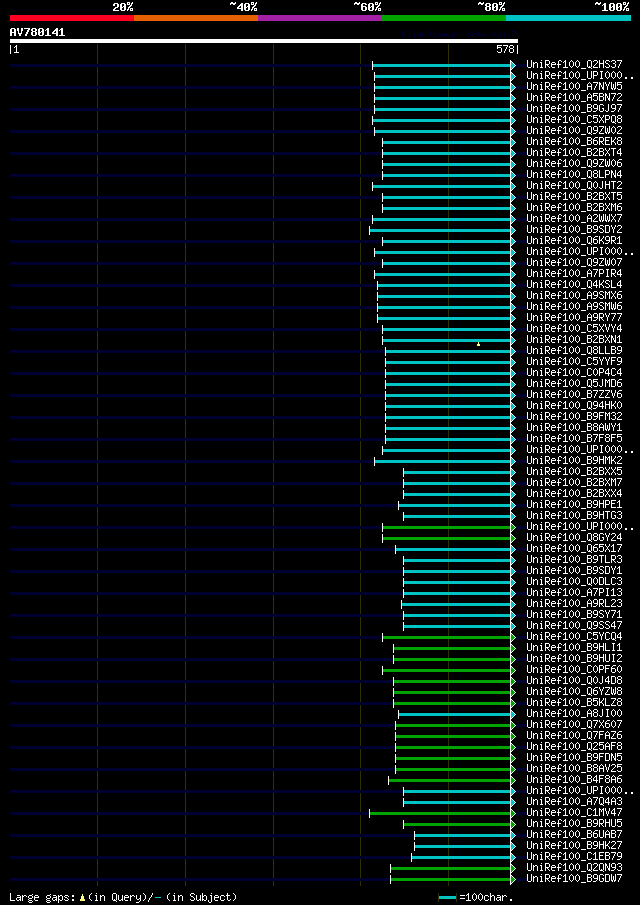Click hit label UniRef100_Q9ZW06
Screen dimensions: 640x905
click(574, 163)
